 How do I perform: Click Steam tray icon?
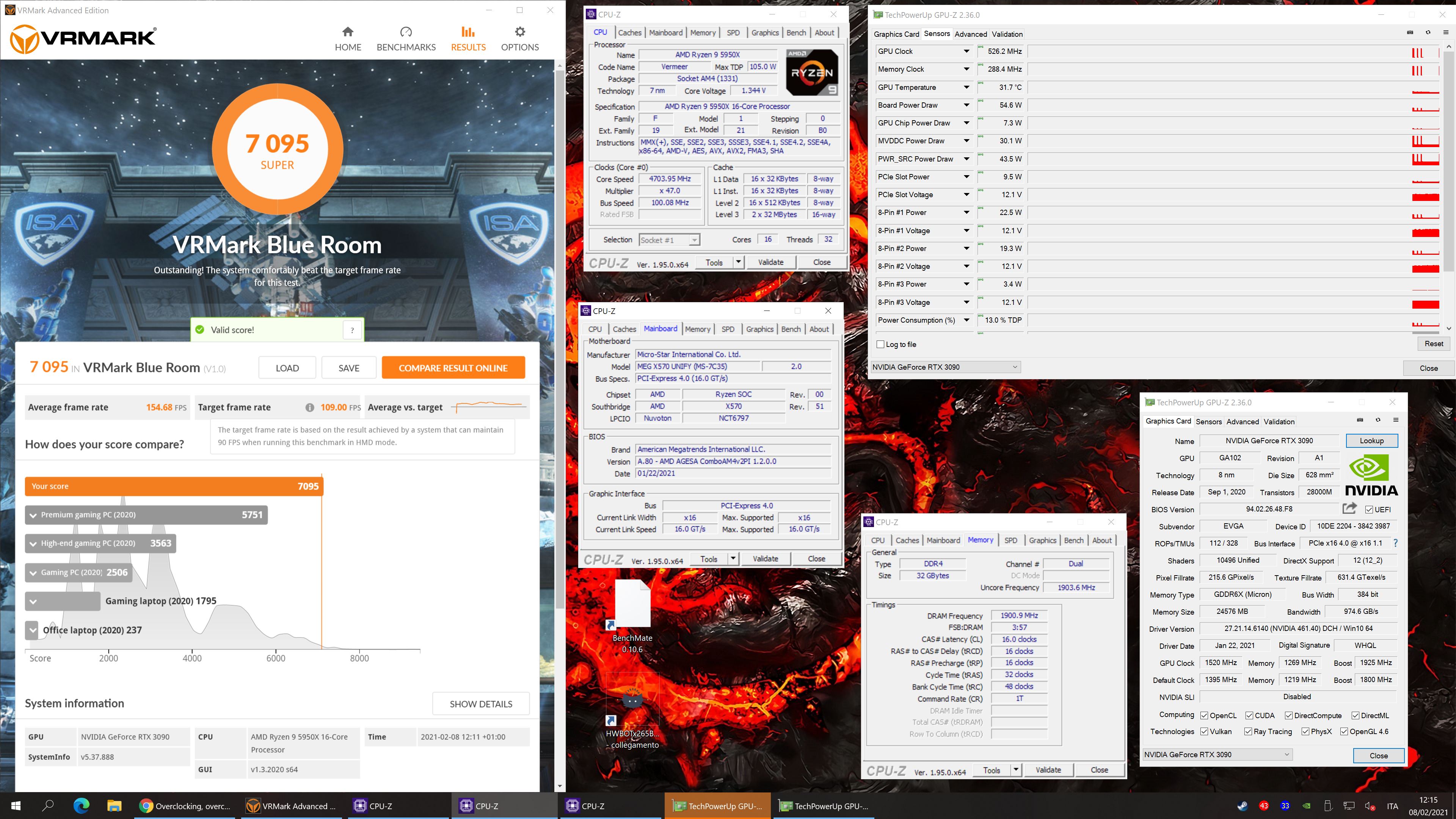point(1243,806)
